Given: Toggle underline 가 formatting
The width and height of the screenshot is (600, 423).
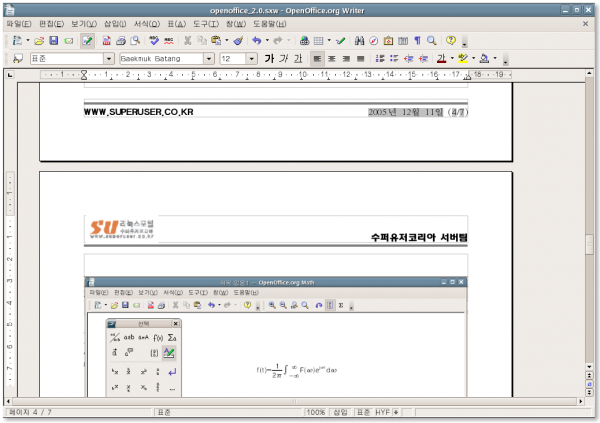Looking at the screenshot, I should pyautogui.click(x=298, y=59).
